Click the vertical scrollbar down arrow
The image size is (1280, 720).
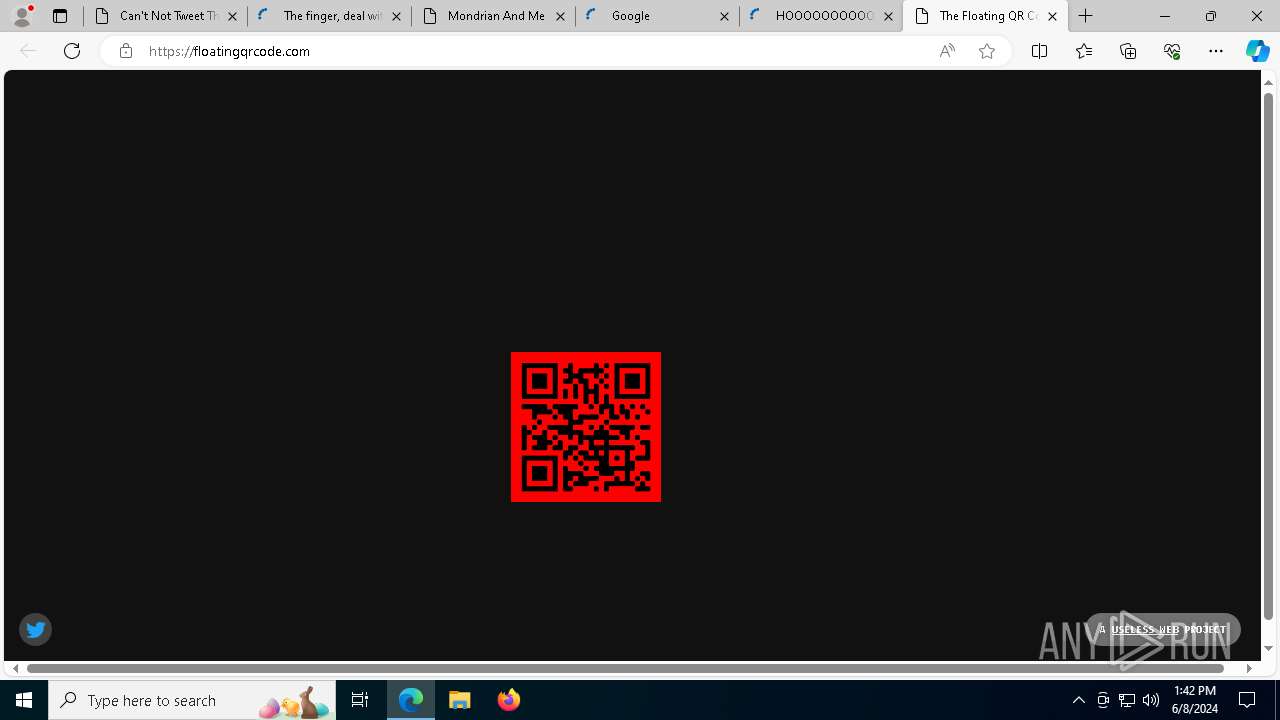point(1268,648)
